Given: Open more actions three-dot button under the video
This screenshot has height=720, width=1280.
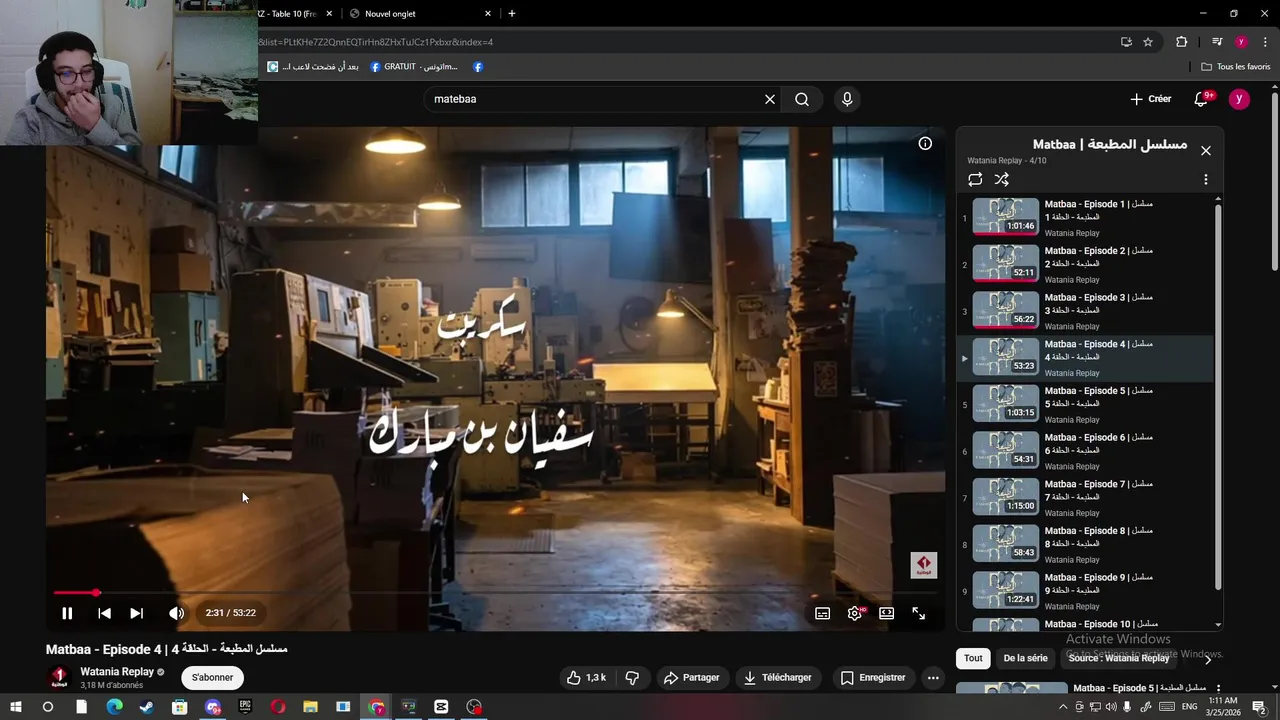Looking at the screenshot, I should click(x=933, y=677).
